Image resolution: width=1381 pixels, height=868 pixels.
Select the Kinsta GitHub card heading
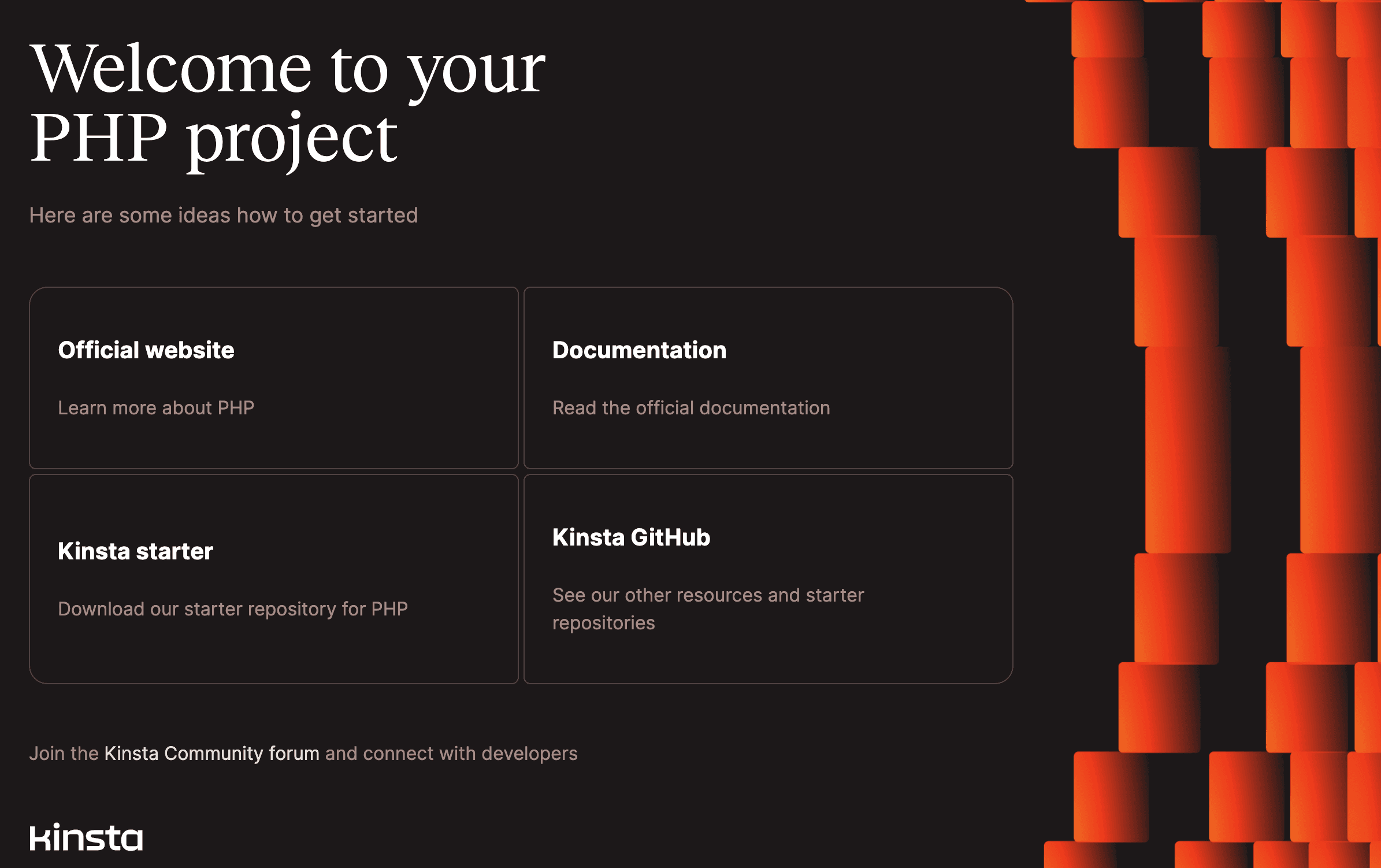tap(631, 537)
